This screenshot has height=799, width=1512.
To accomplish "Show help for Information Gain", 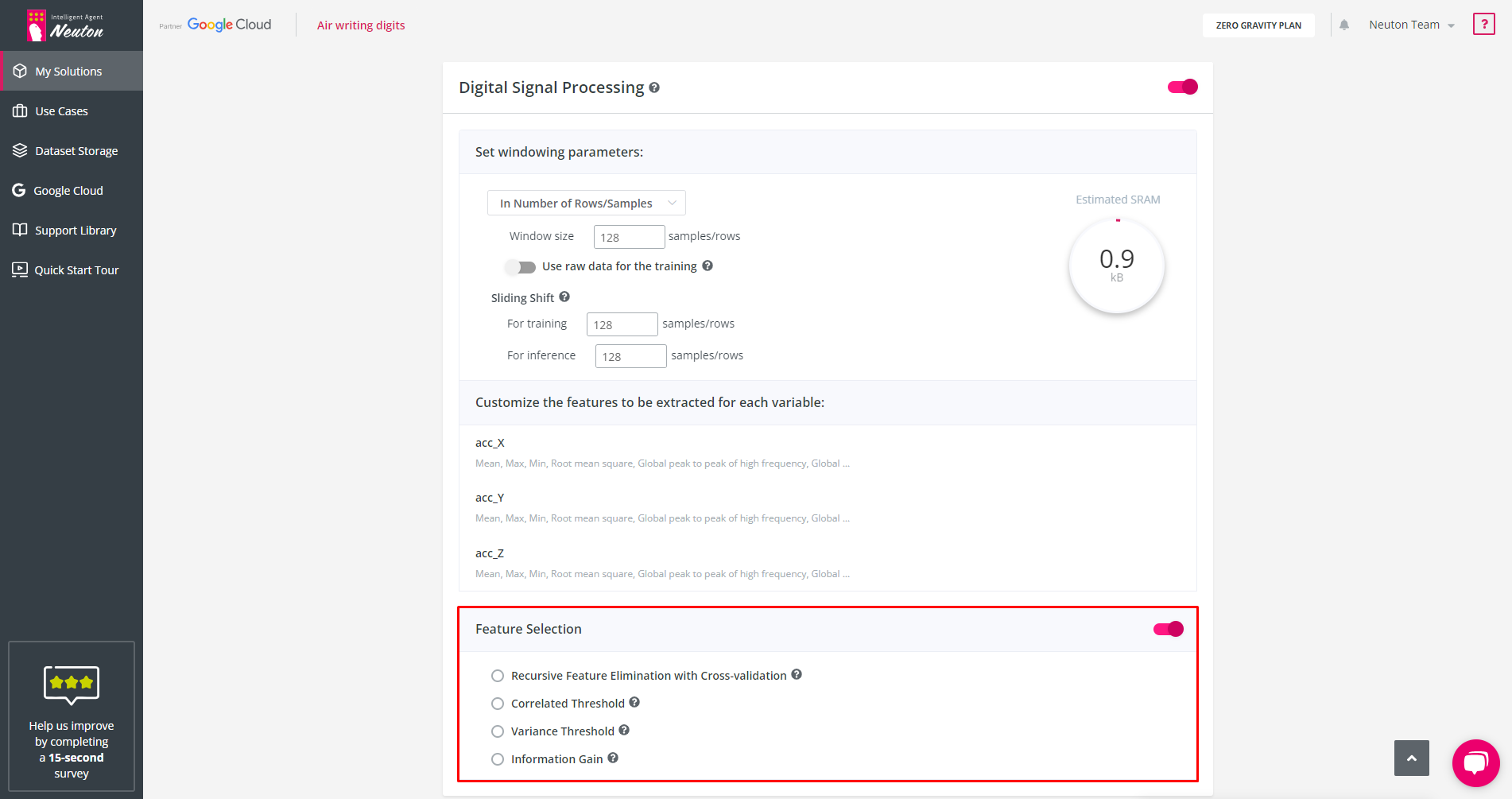I will pyautogui.click(x=613, y=758).
